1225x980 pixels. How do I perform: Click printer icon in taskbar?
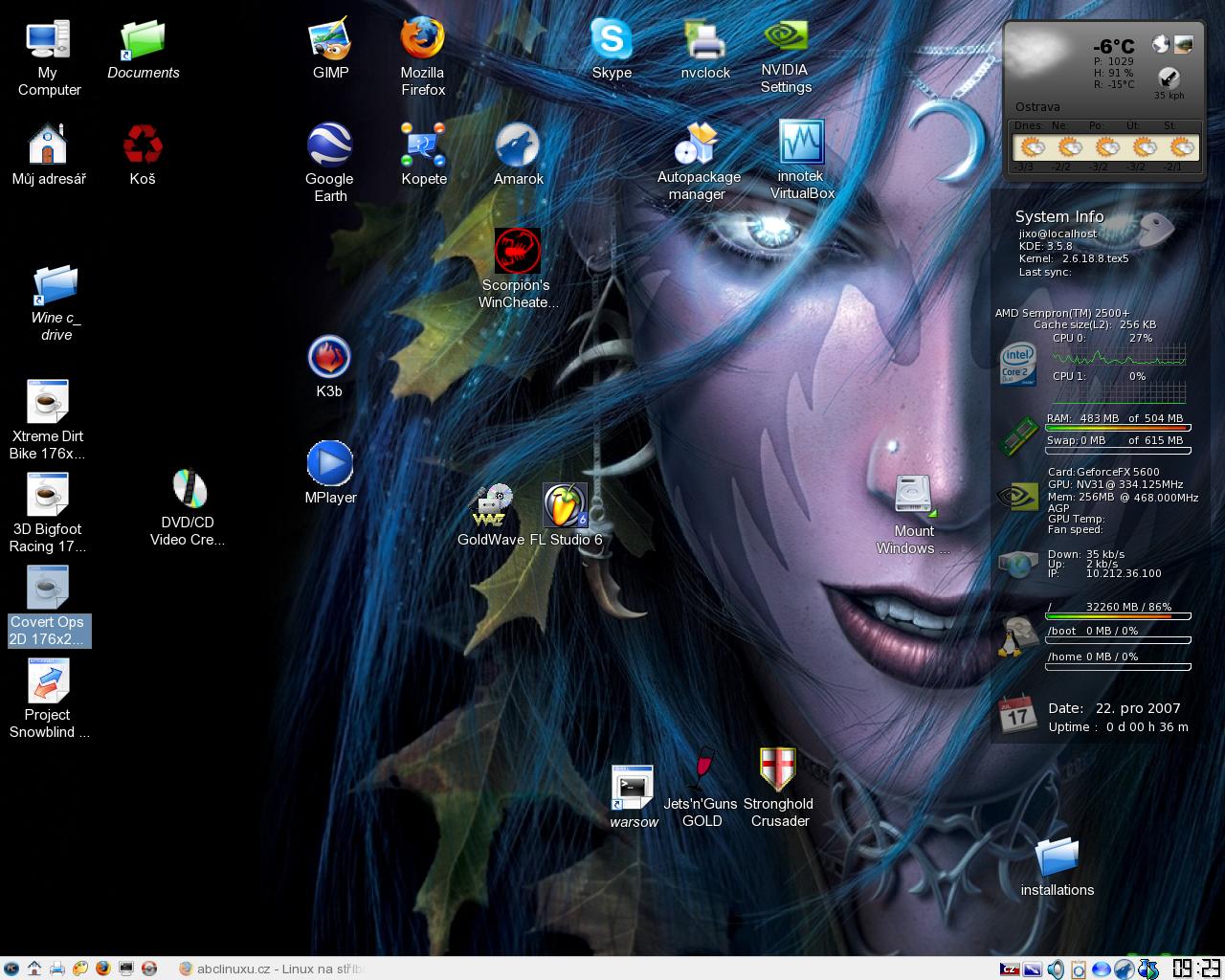pos(57,969)
